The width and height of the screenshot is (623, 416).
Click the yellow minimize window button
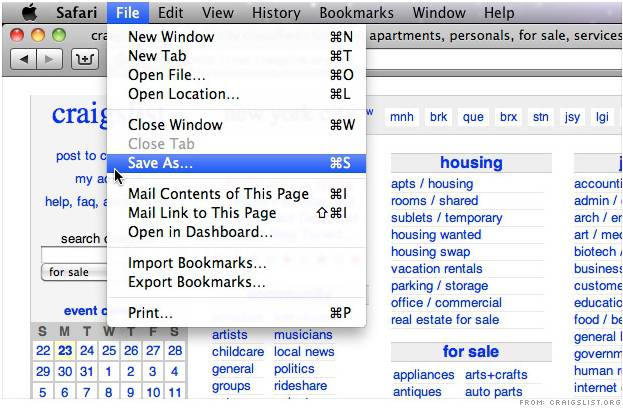[38, 35]
